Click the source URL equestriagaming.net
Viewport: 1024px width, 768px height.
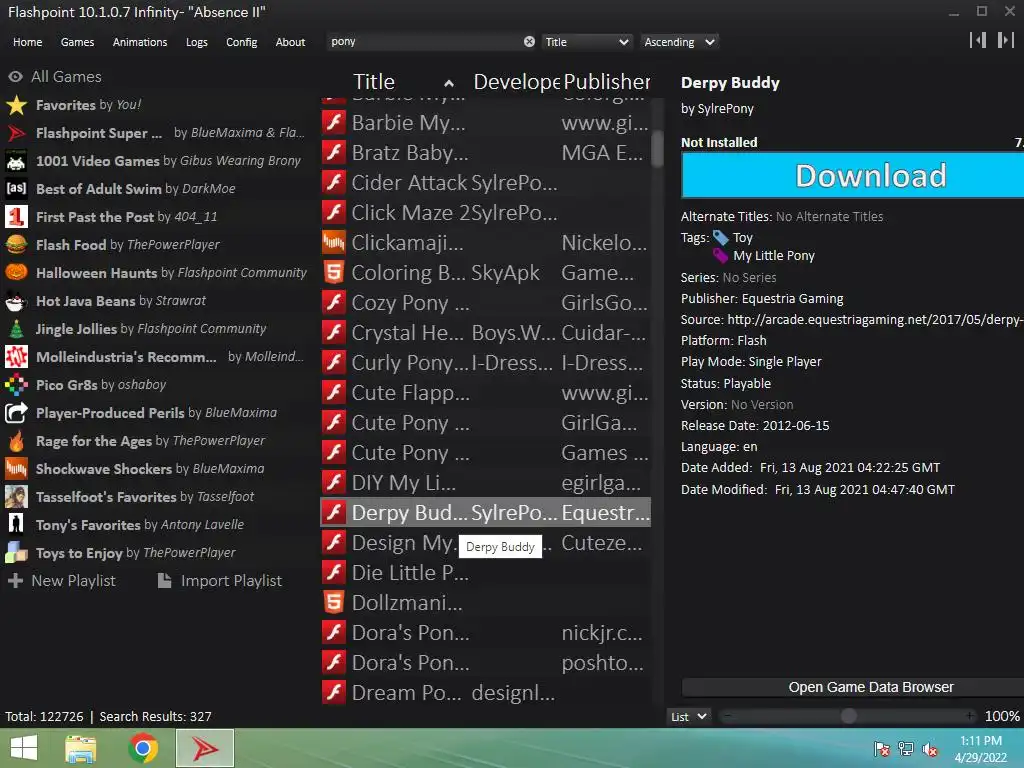click(875, 320)
